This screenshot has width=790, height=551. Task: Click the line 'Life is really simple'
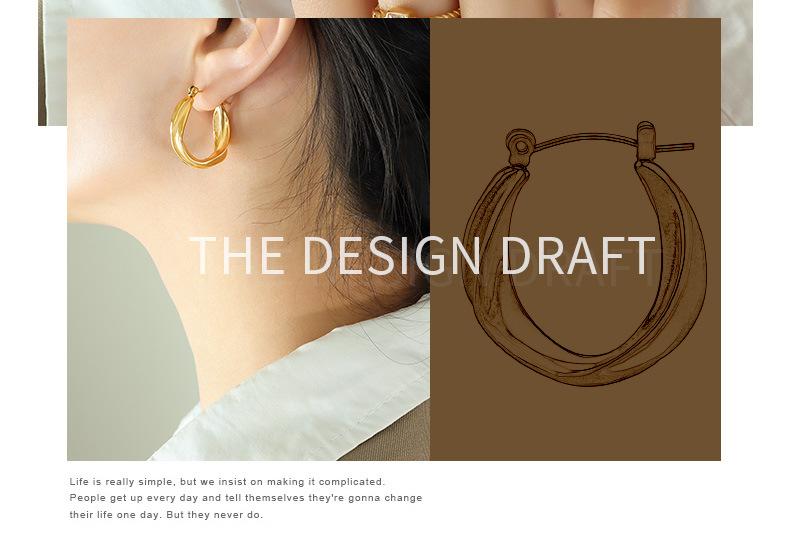227,482
